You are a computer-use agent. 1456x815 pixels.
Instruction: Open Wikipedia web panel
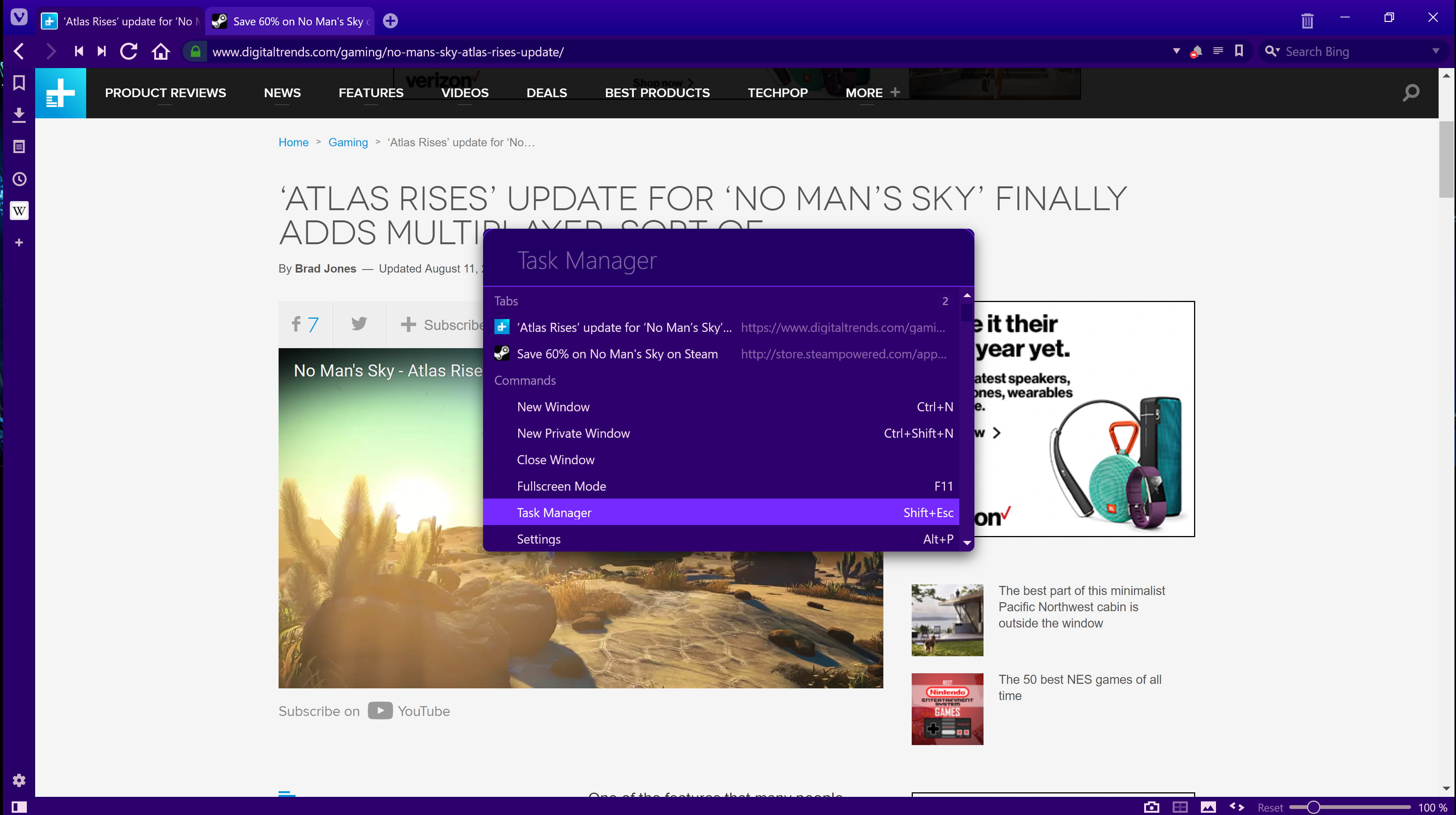point(19,211)
